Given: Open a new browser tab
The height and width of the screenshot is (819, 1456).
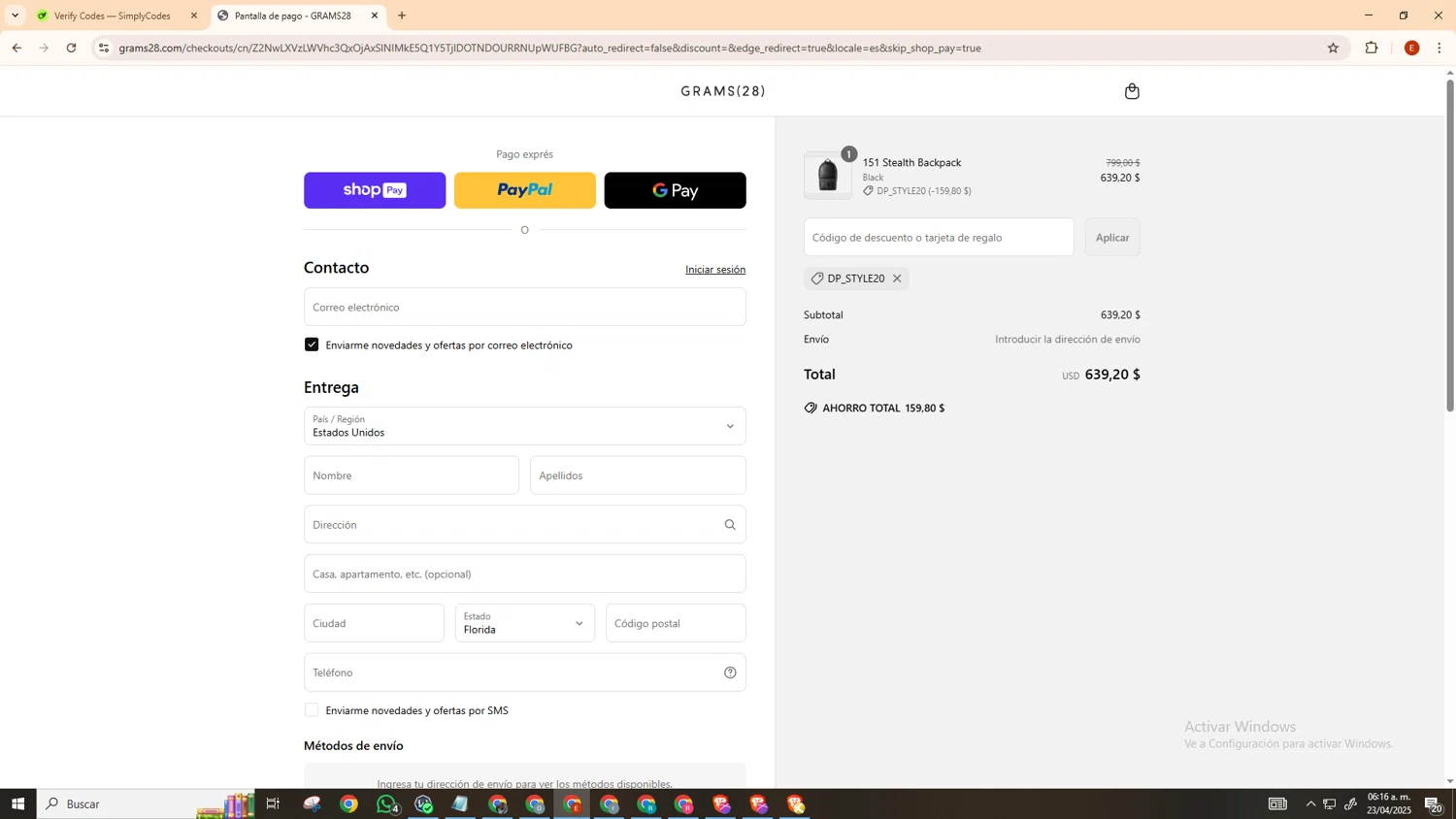Looking at the screenshot, I should point(402,16).
